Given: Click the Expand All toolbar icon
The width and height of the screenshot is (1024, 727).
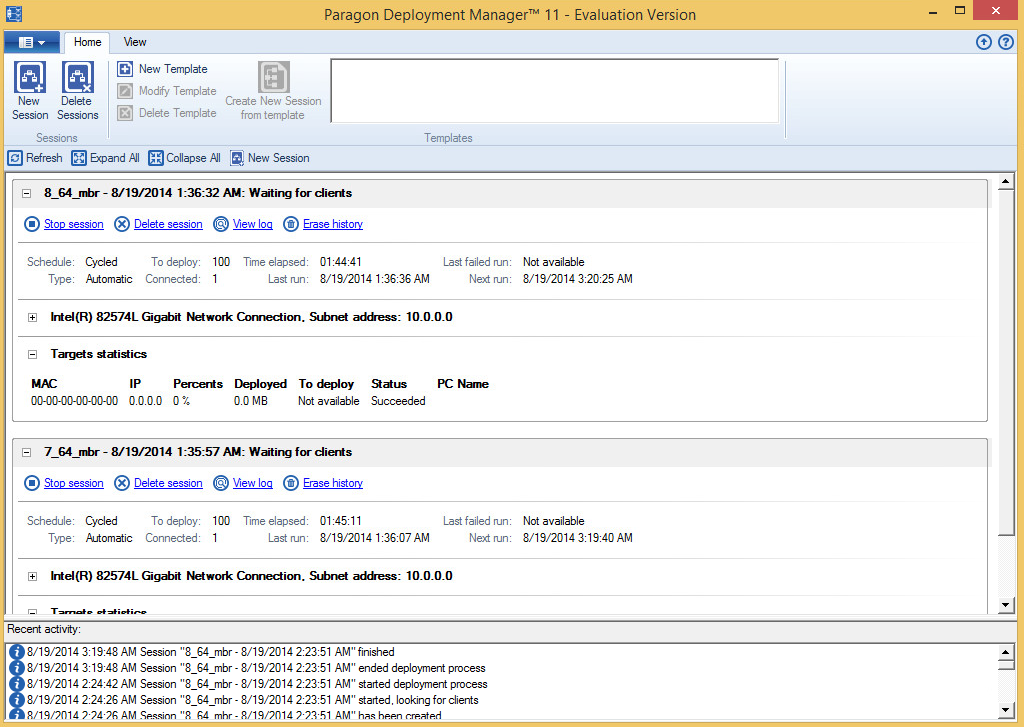Looking at the screenshot, I should pos(79,158).
